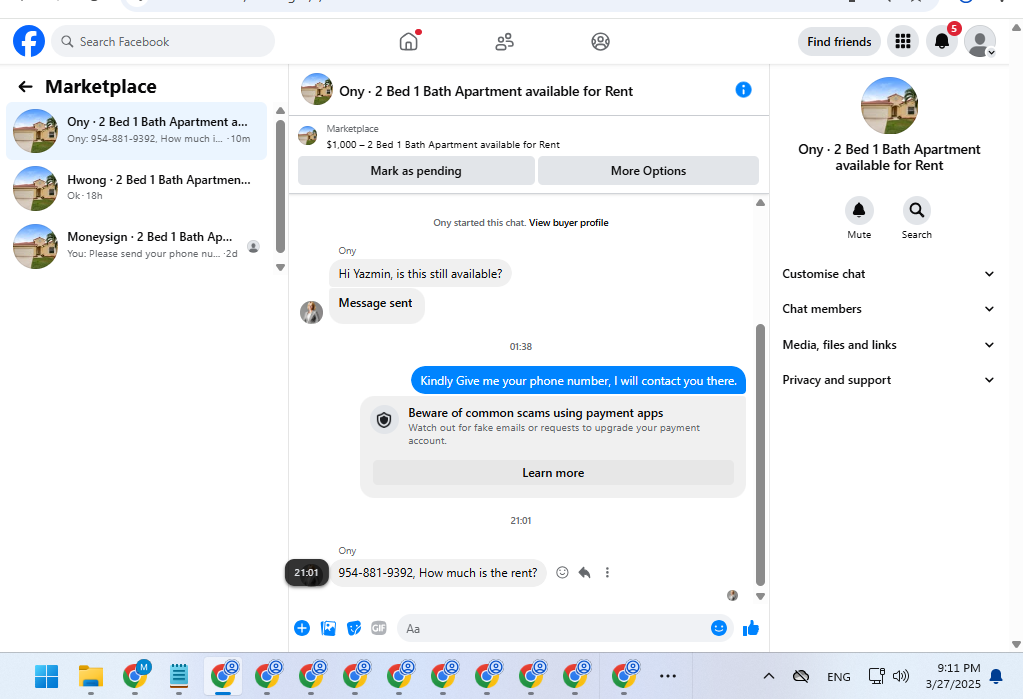Open the Groups icon in top navigation
This screenshot has width=1023, height=699.
point(600,42)
